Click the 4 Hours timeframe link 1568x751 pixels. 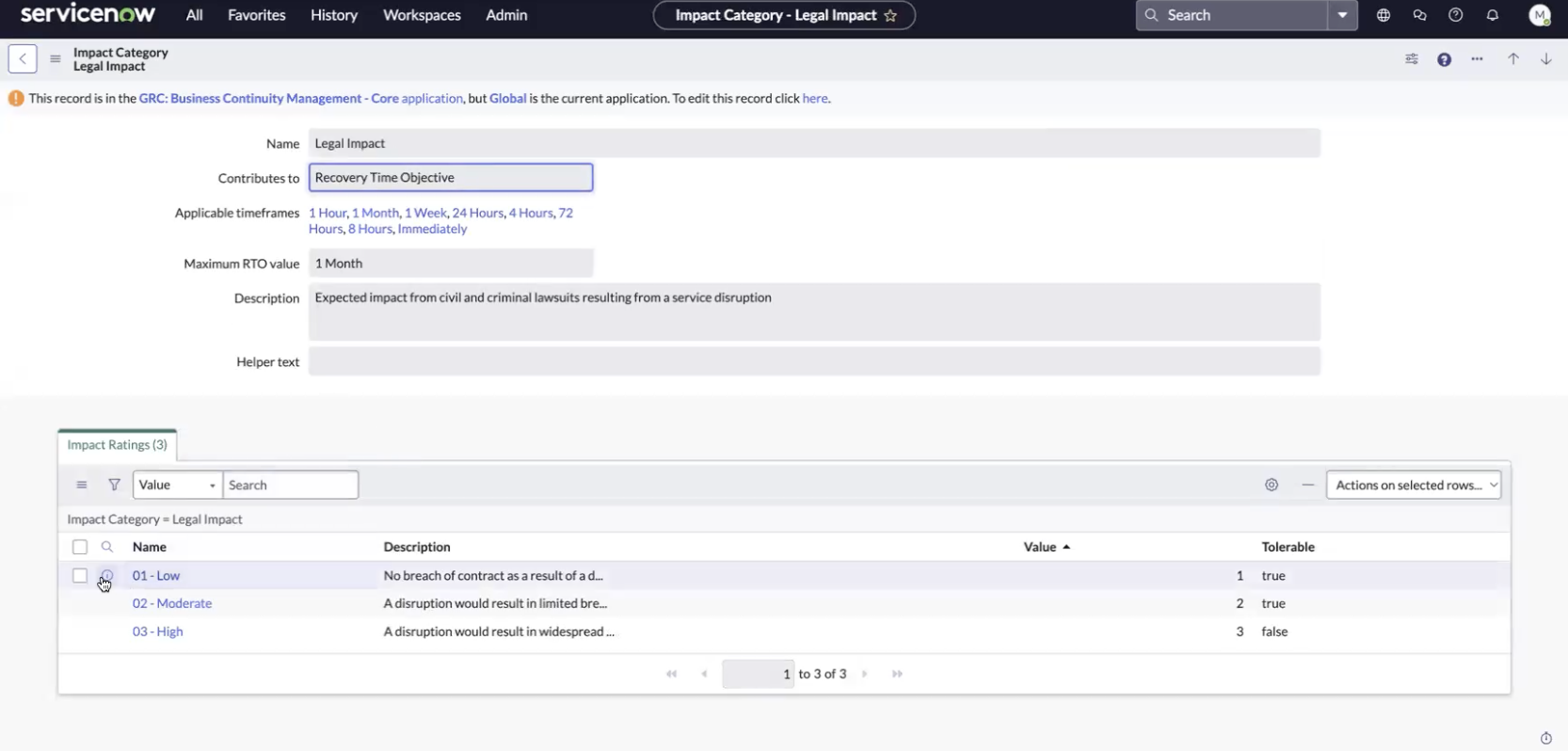point(531,213)
